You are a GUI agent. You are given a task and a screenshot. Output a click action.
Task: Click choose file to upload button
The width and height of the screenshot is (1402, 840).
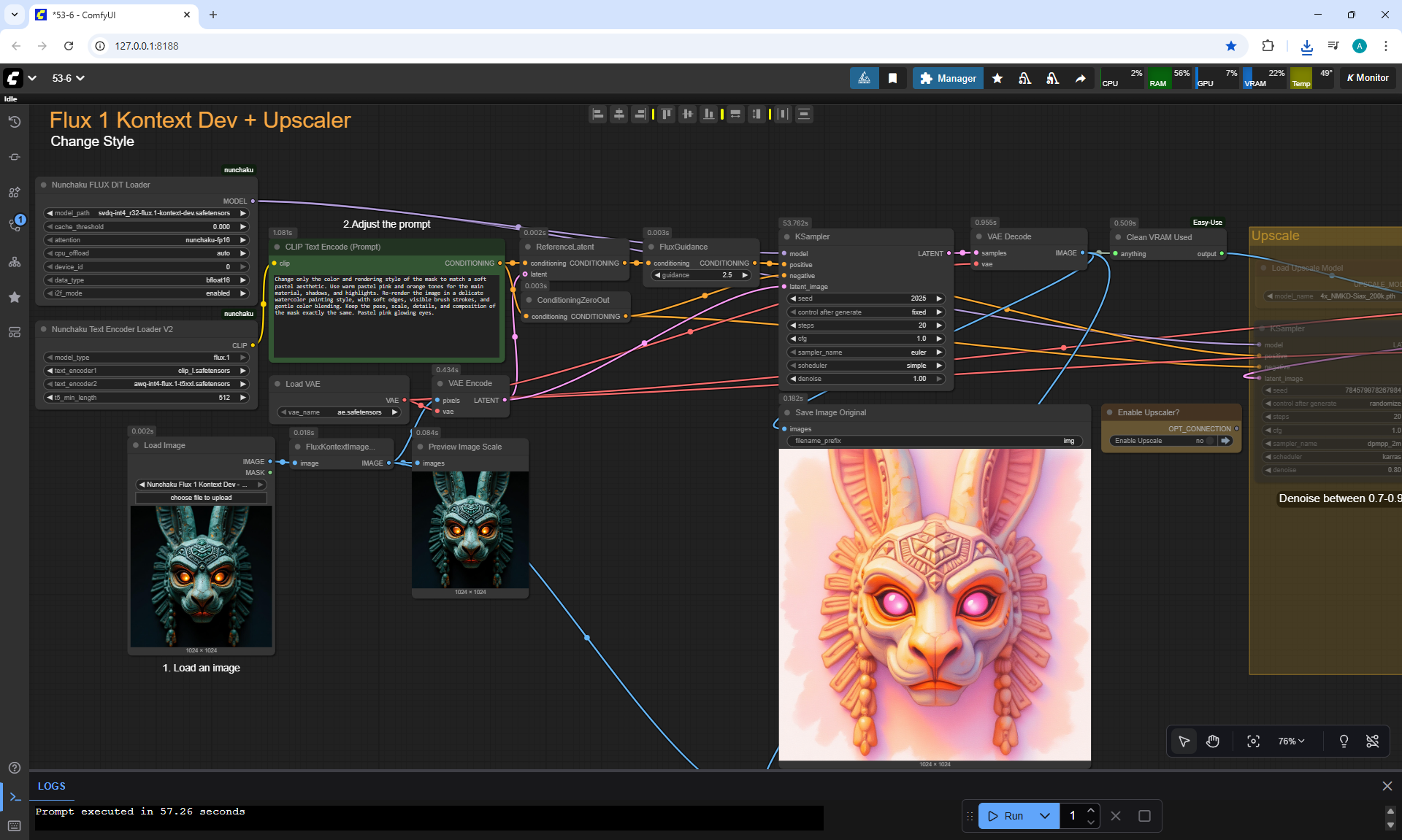pos(201,498)
